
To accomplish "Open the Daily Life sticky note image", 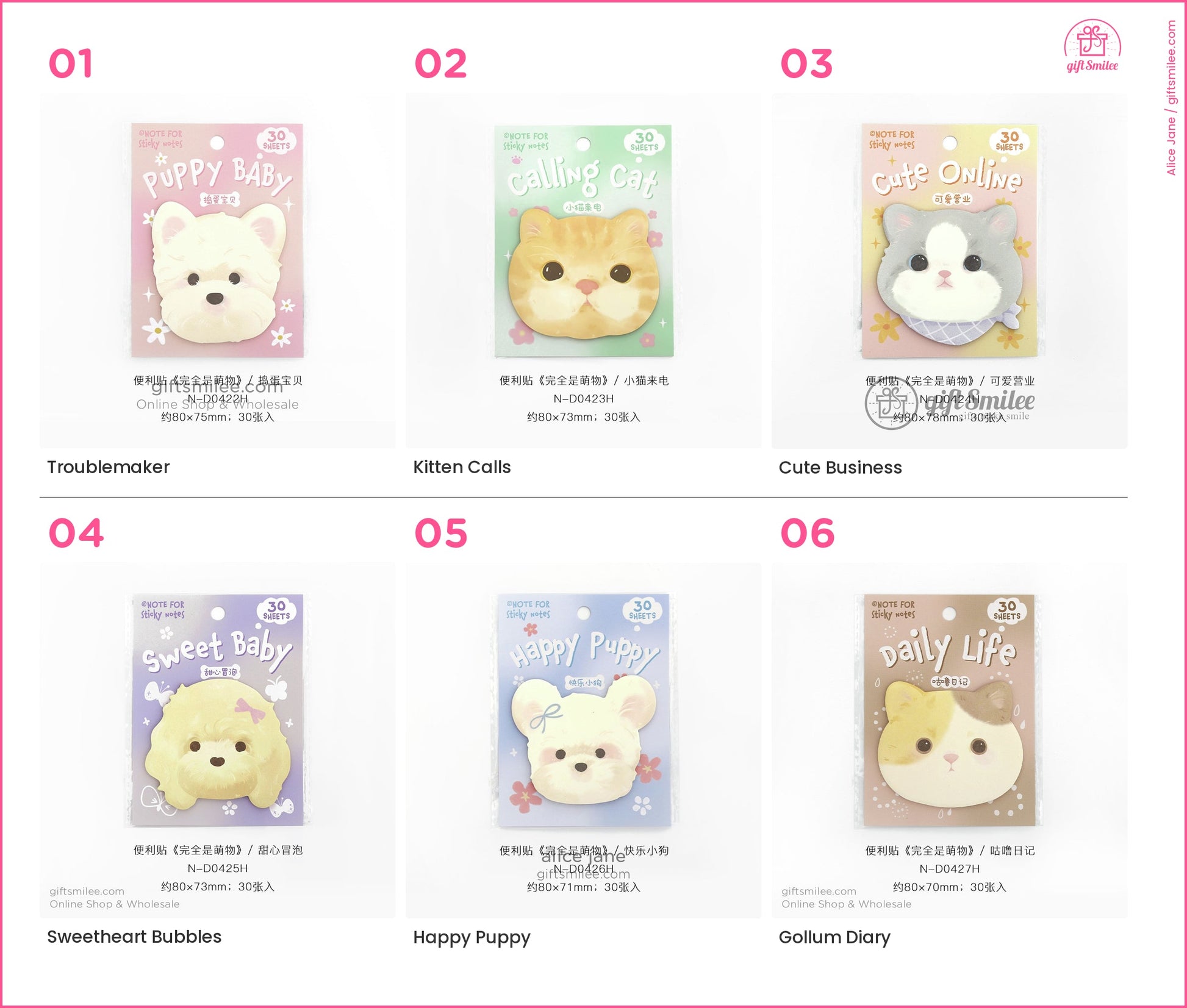I will click(x=950, y=740).
